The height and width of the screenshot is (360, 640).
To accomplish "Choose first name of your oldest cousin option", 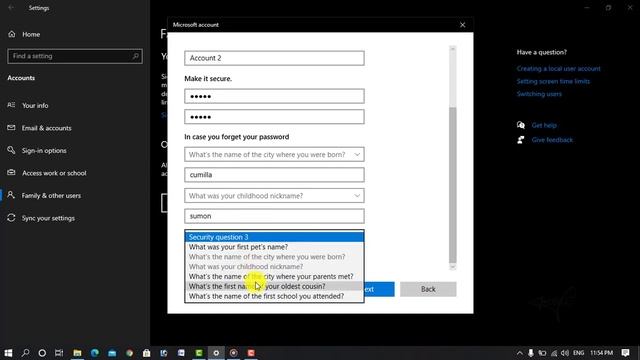I will tap(274, 286).
